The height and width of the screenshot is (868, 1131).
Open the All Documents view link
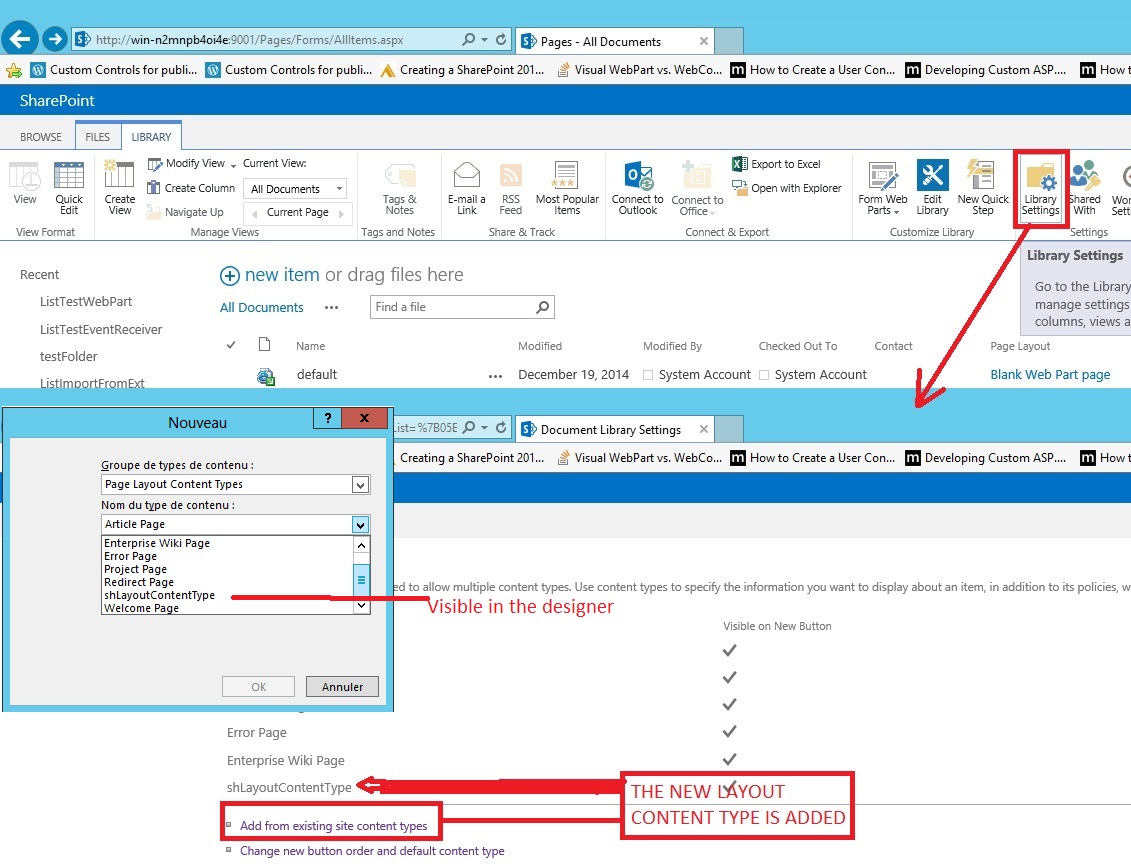pos(262,307)
